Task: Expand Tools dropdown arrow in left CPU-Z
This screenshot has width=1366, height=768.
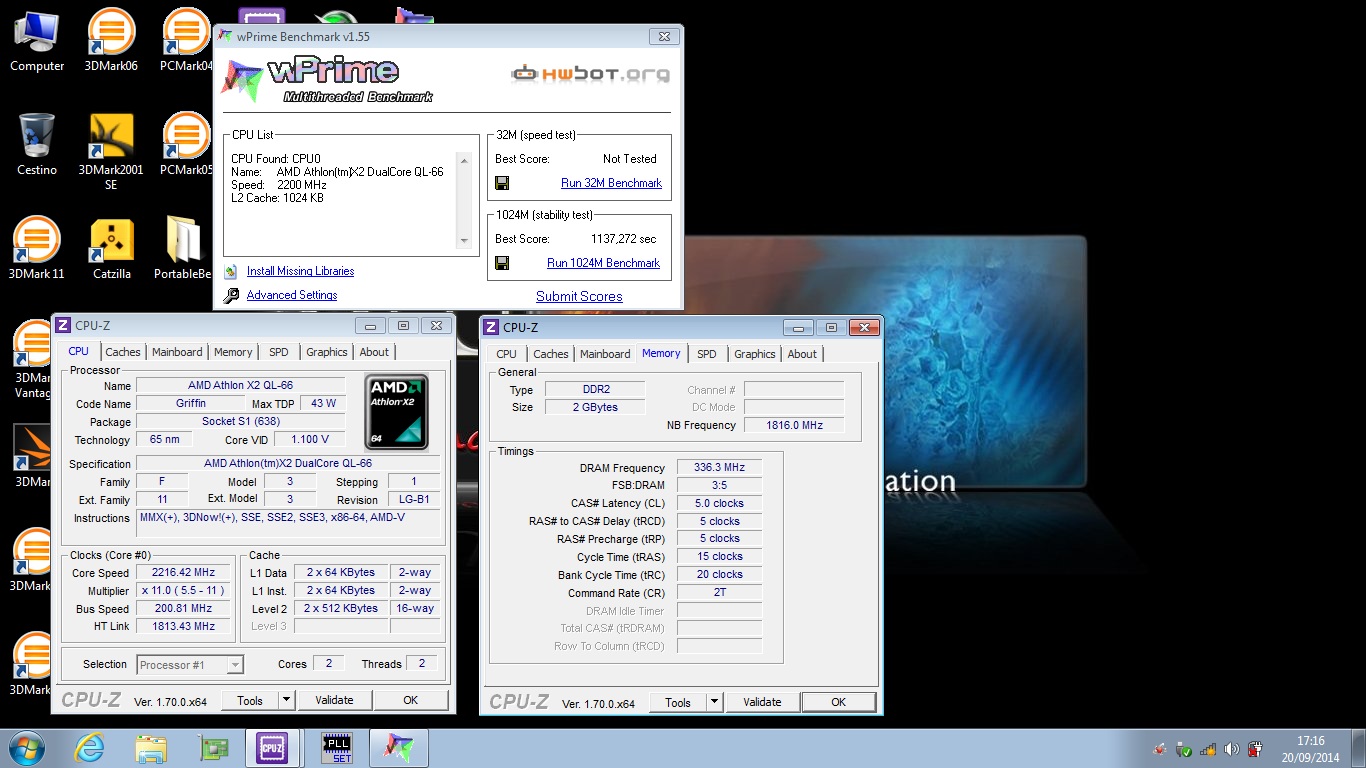Action: [x=287, y=700]
